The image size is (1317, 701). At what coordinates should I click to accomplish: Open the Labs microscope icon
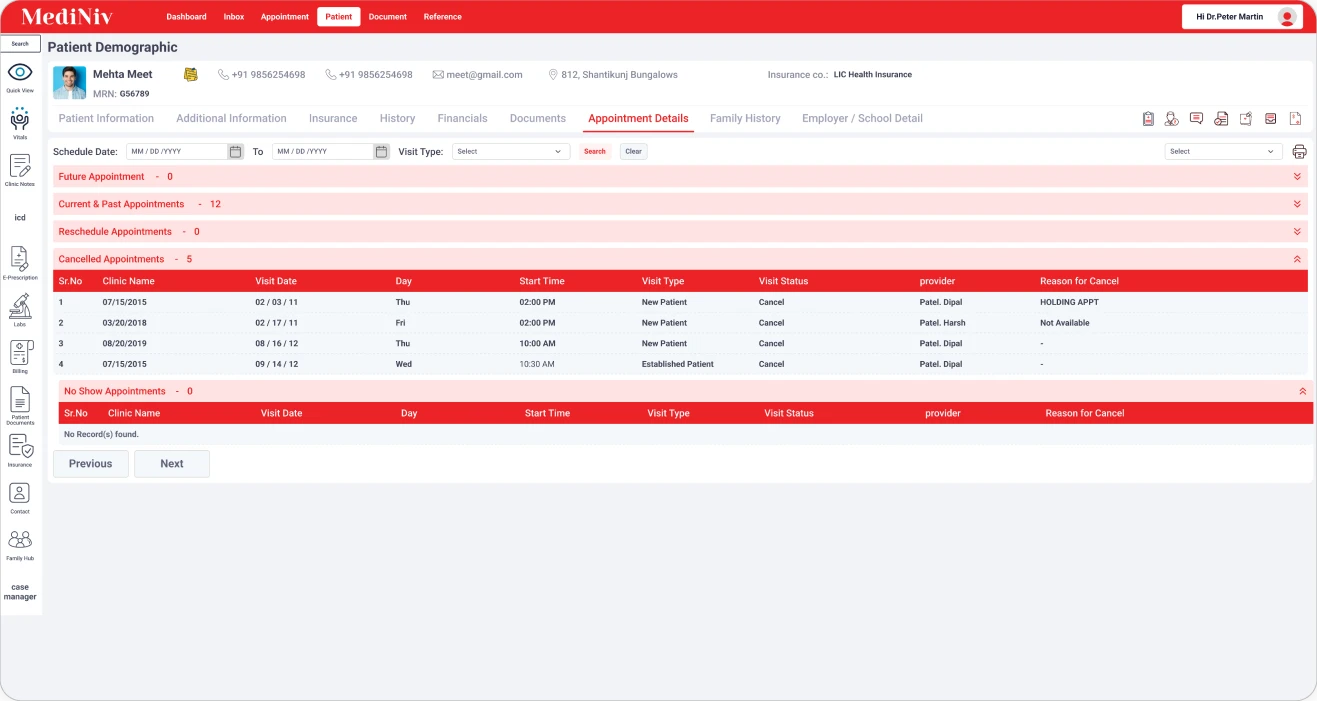coord(20,307)
